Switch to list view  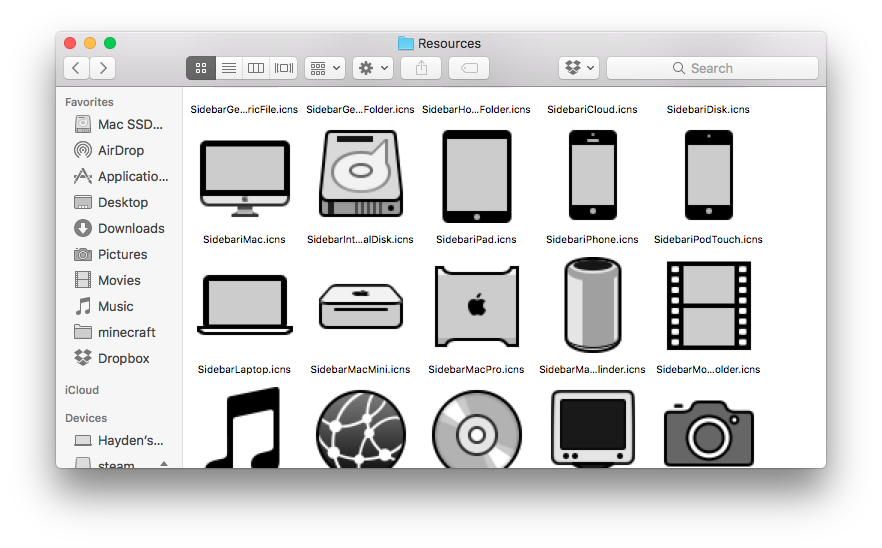click(x=228, y=68)
